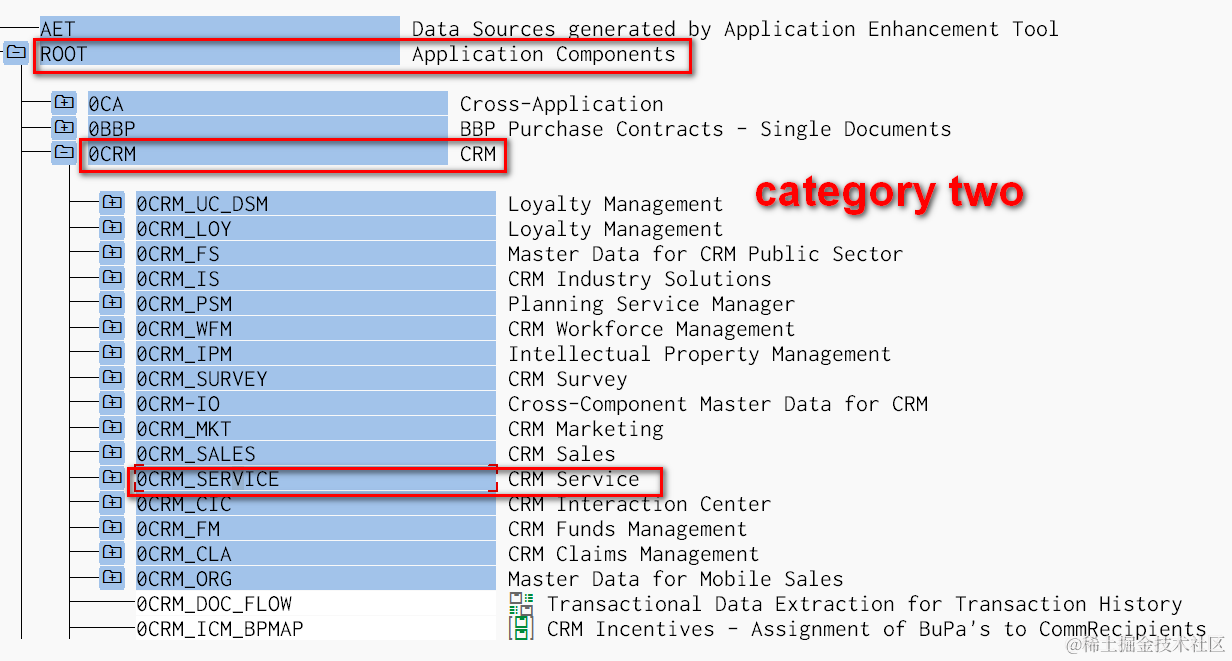The height and width of the screenshot is (661, 1232).
Task: Expand the 0CRM_CIC folder icon
Action: click(x=112, y=503)
